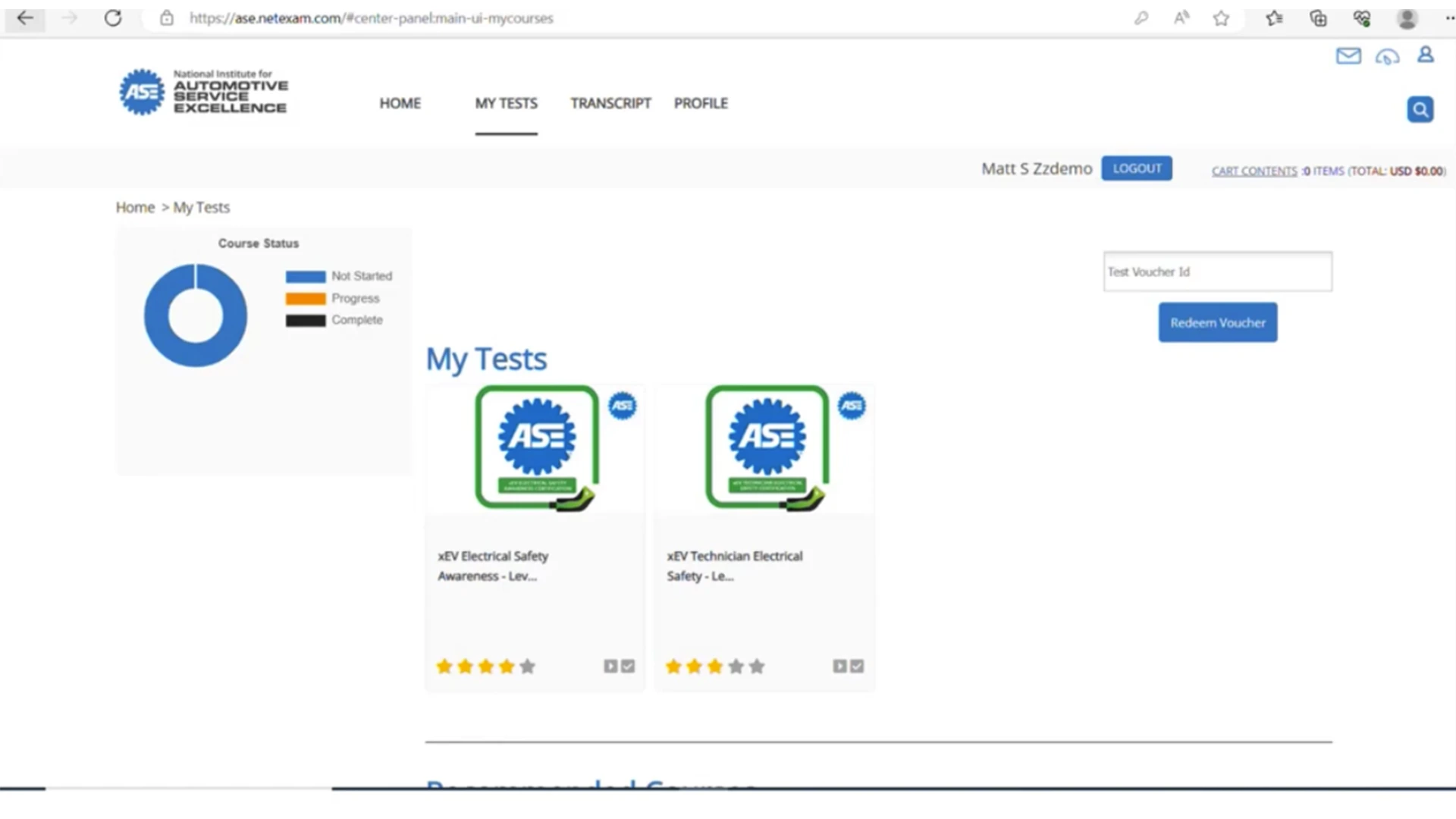The height and width of the screenshot is (819, 1456).
Task: Click the Redeem Voucher button
Action: coord(1218,322)
